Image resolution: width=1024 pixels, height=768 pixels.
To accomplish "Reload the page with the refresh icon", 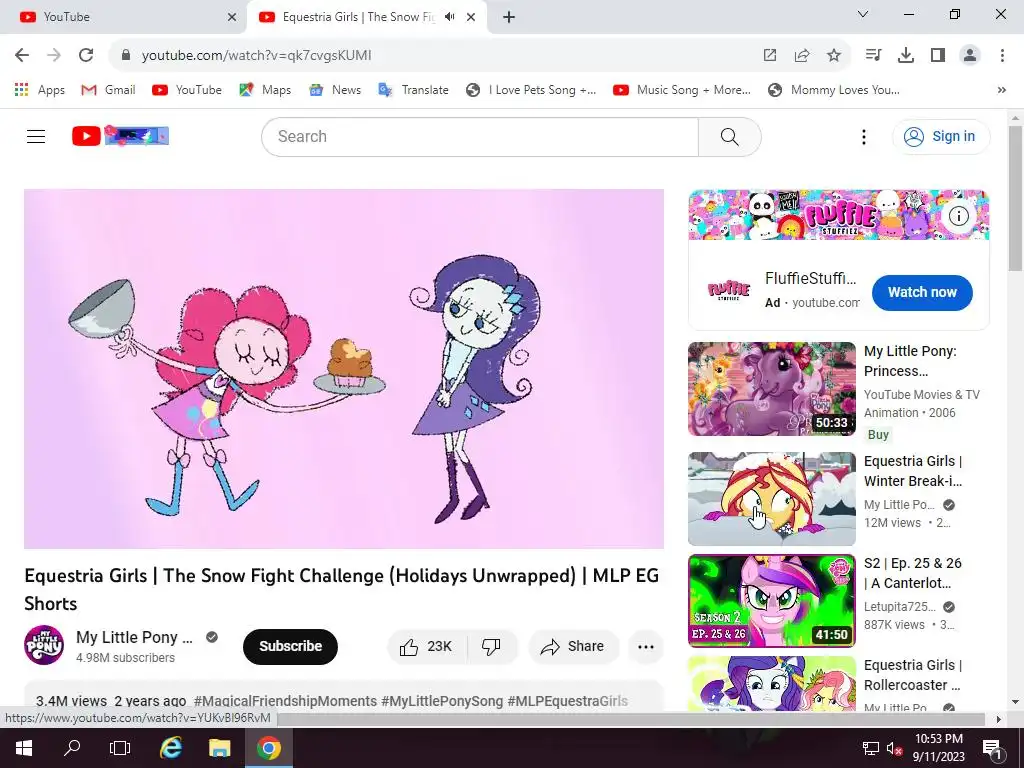I will tap(86, 56).
